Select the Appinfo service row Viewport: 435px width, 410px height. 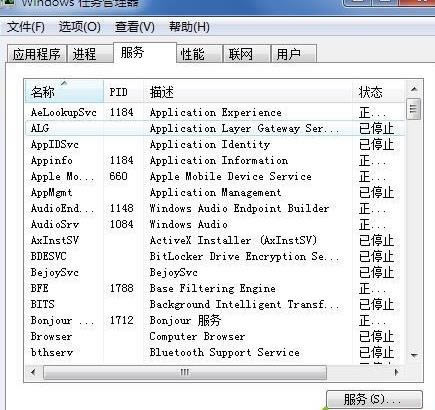click(x=215, y=160)
